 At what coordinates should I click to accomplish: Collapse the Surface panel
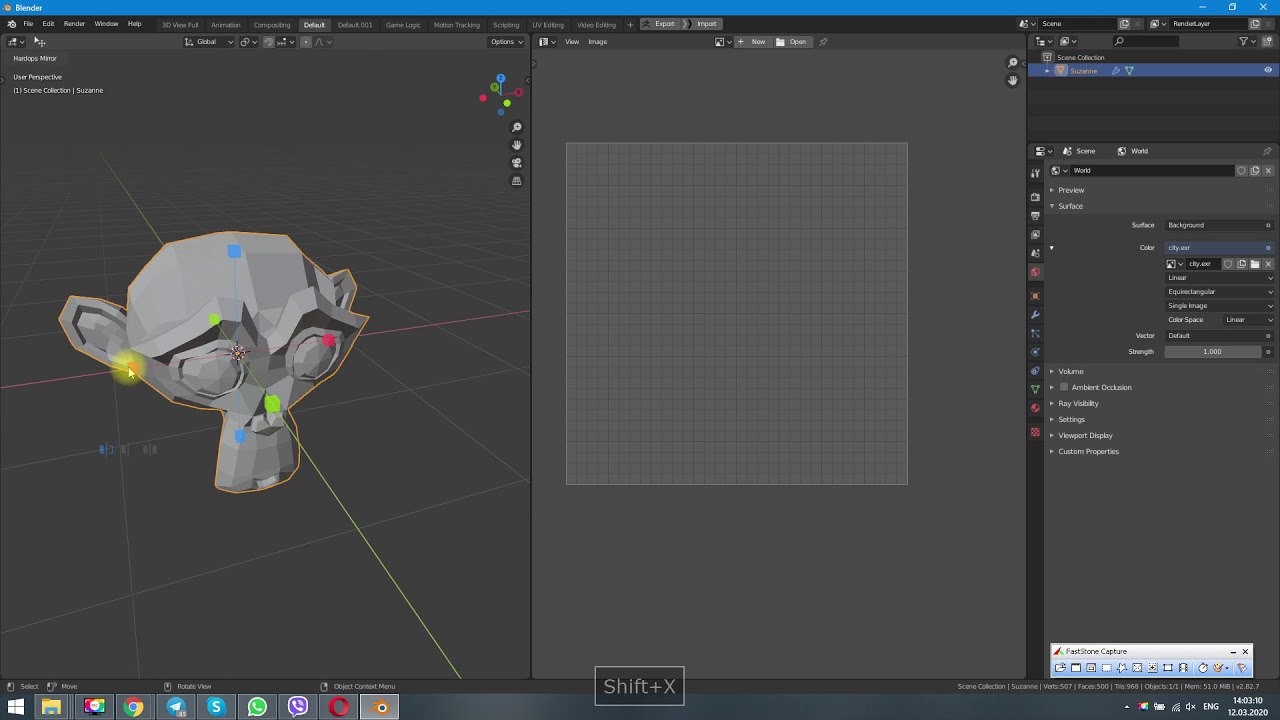(x=1070, y=206)
